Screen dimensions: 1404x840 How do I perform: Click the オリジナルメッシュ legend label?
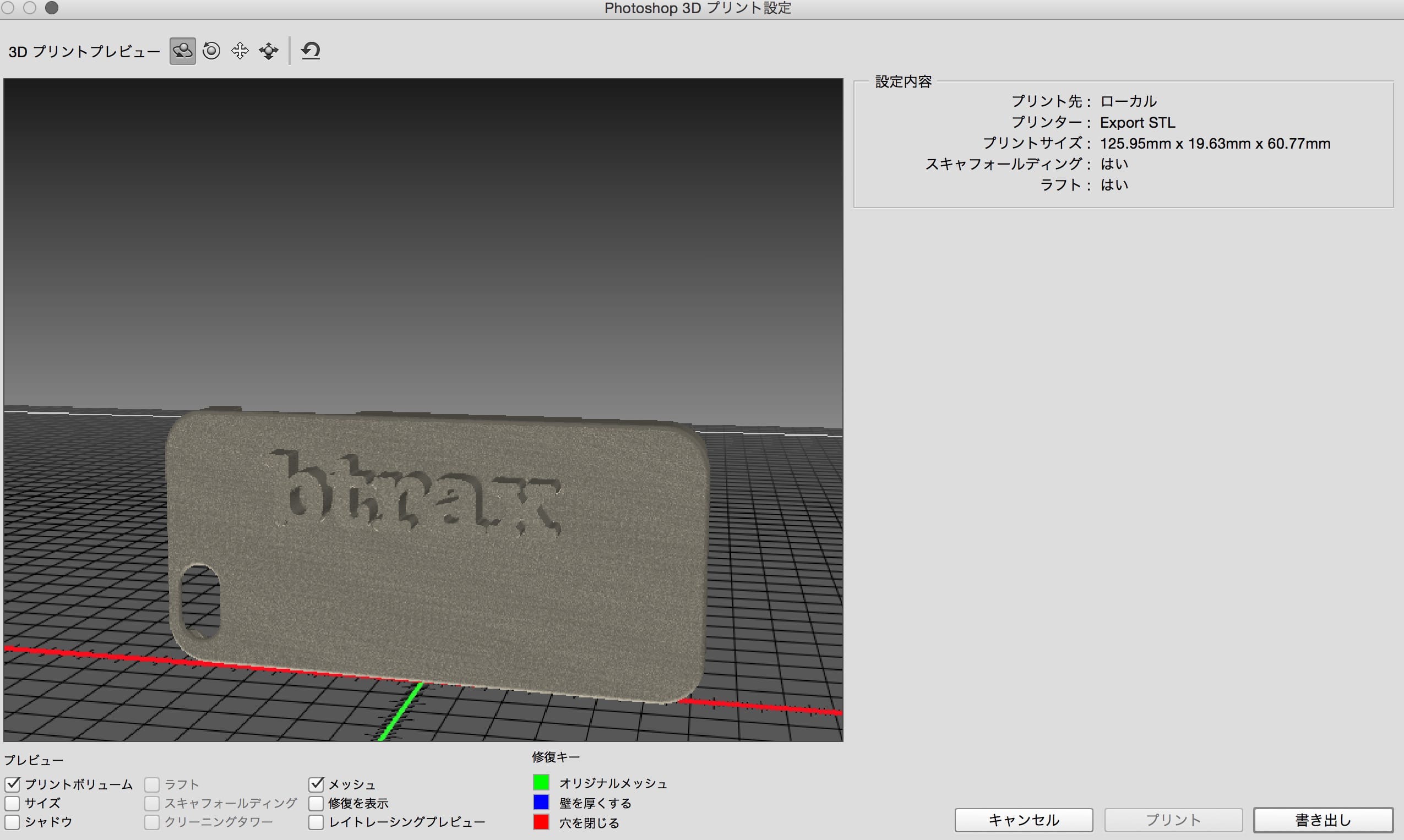[x=613, y=783]
